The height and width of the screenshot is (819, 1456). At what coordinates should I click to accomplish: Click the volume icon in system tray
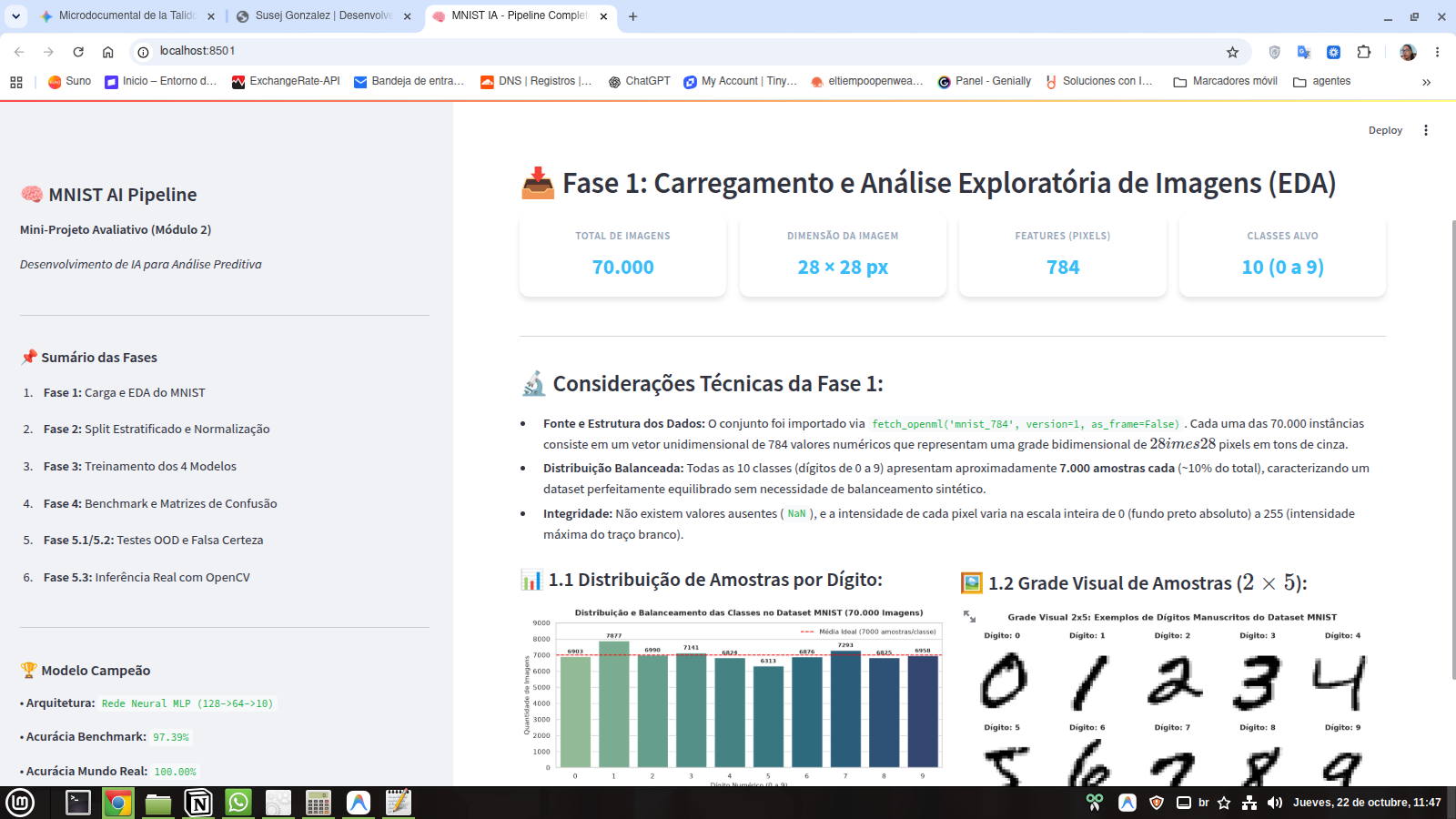[1275, 803]
